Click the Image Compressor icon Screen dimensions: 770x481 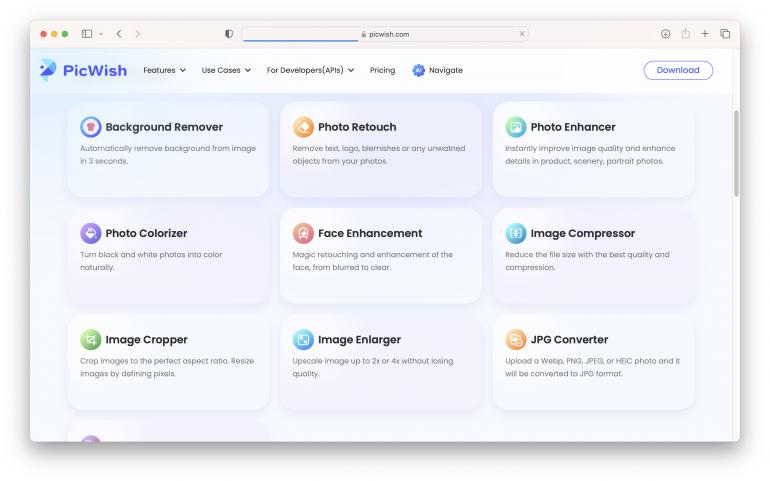(516, 233)
